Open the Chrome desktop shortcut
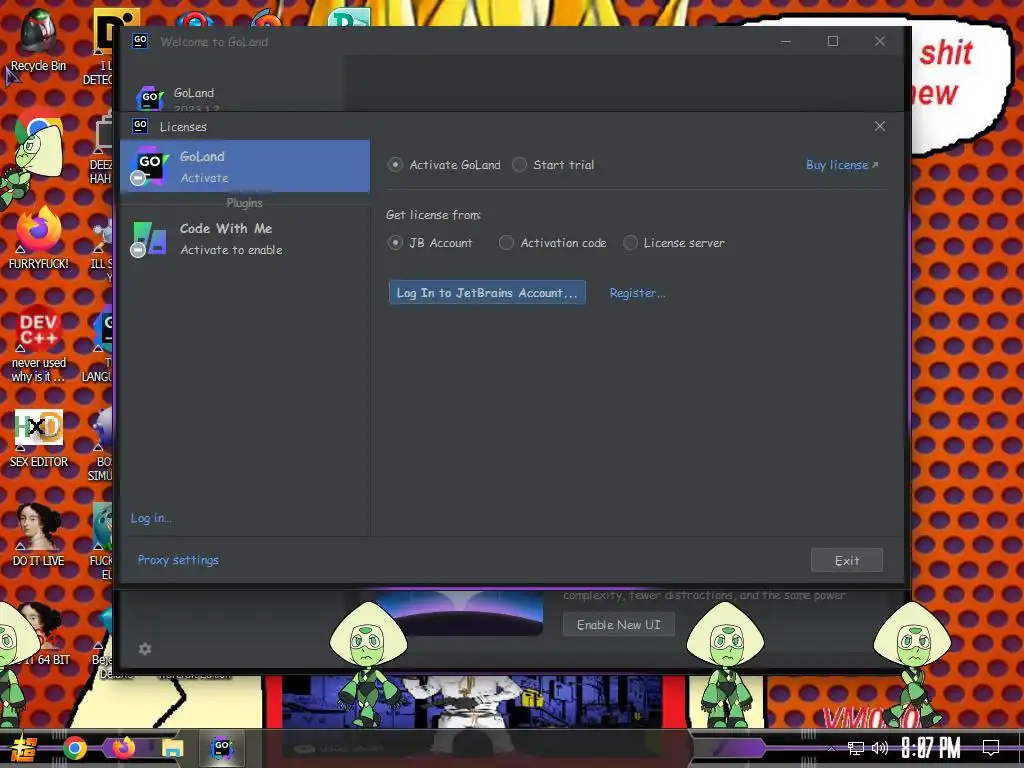Viewport: 1024px width, 768px height. pos(38,140)
